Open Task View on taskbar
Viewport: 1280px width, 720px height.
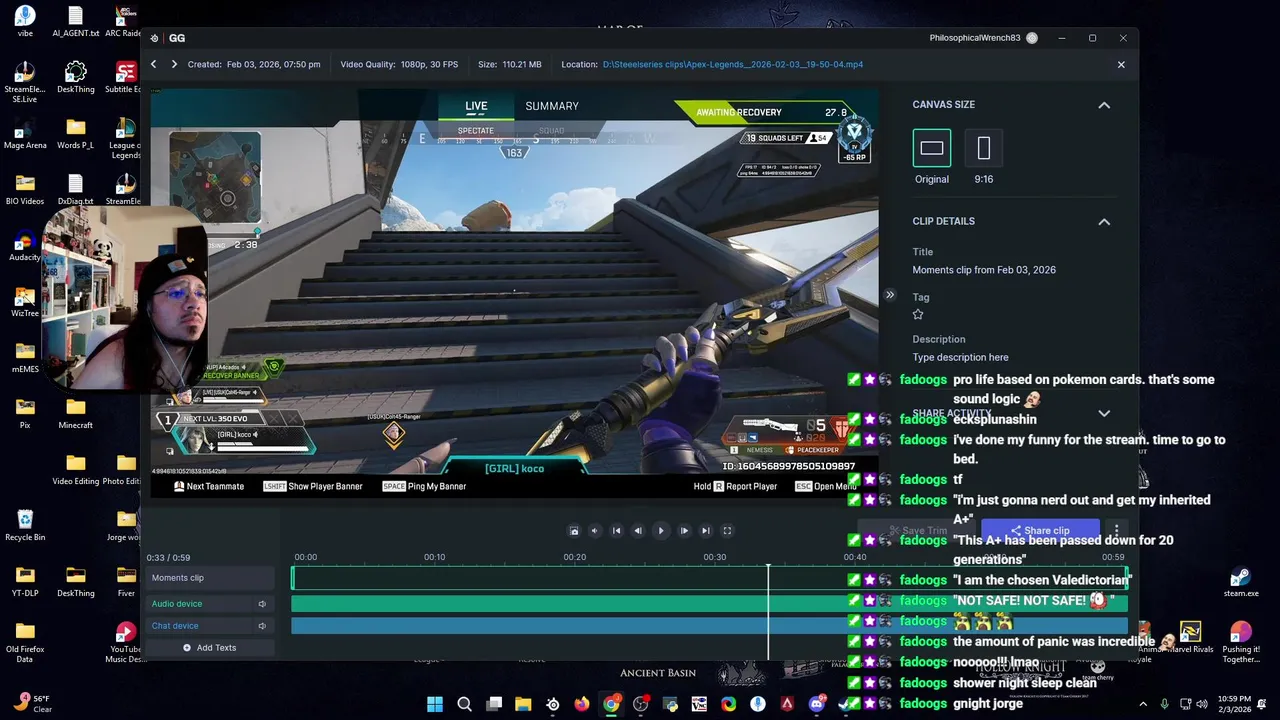pyautogui.click(x=494, y=704)
